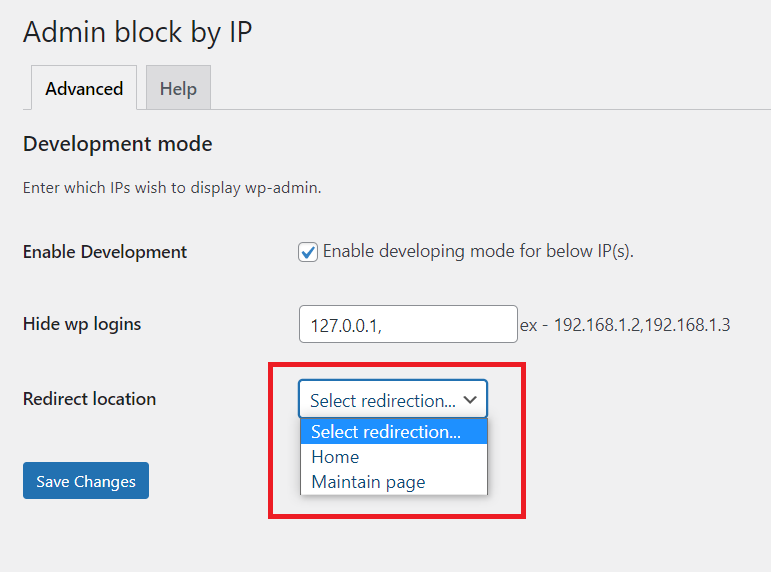
Task: Click the 127.0.0.1 text in the IP field
Action: [346, 326]
